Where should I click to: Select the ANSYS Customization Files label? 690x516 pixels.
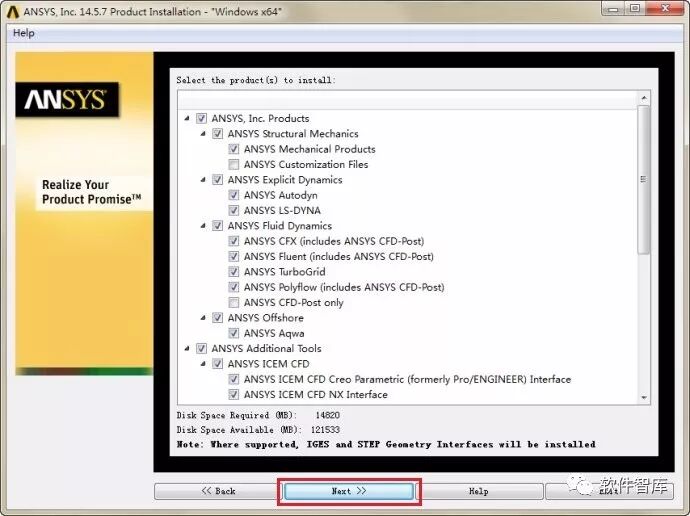[x=306, y=165]
